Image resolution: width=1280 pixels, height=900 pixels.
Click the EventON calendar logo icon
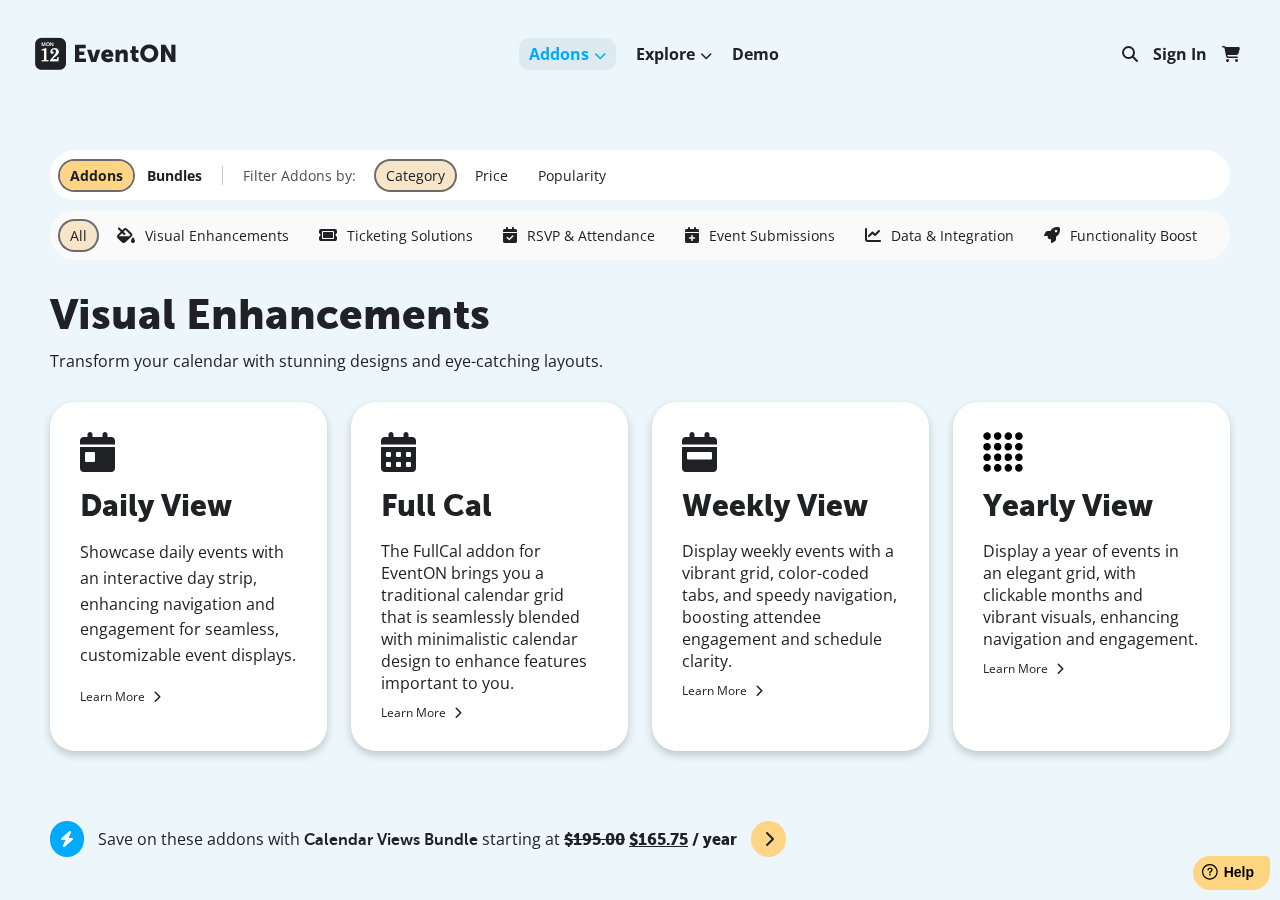click(50, 54)
